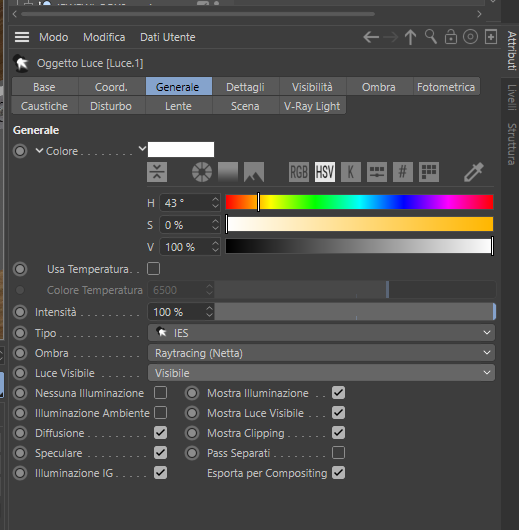Screen dimensions: 519x530
Task: Open the V-Ray Light tab
Action: pyautogui.click(x=312, y=106)
